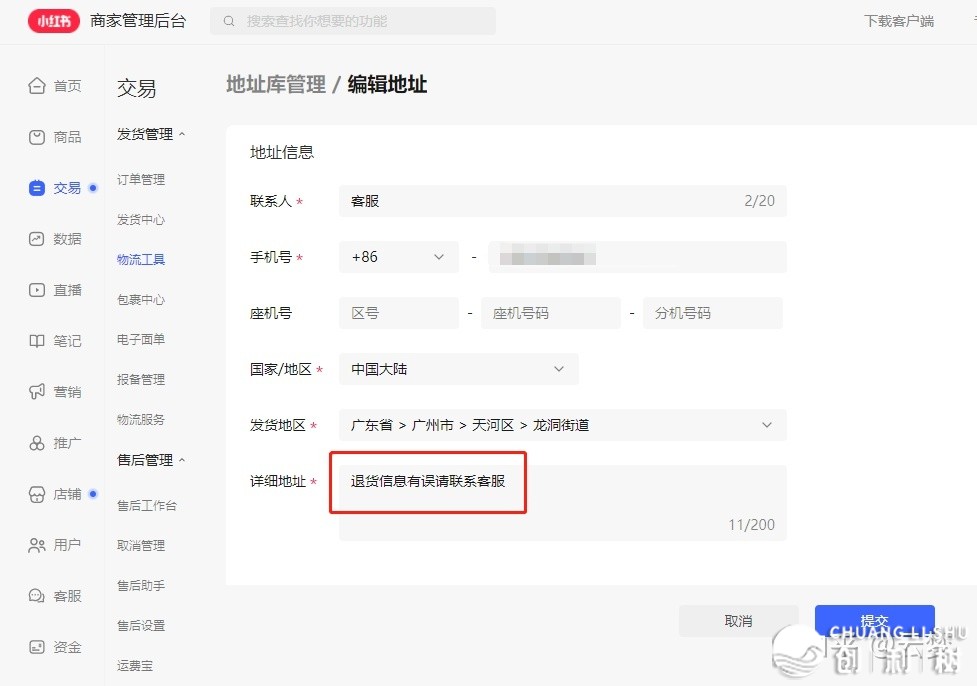The height and width of the screenshot is (686, 977).
Task: Open 订单管理 menu item
Action: click(141, 180)
